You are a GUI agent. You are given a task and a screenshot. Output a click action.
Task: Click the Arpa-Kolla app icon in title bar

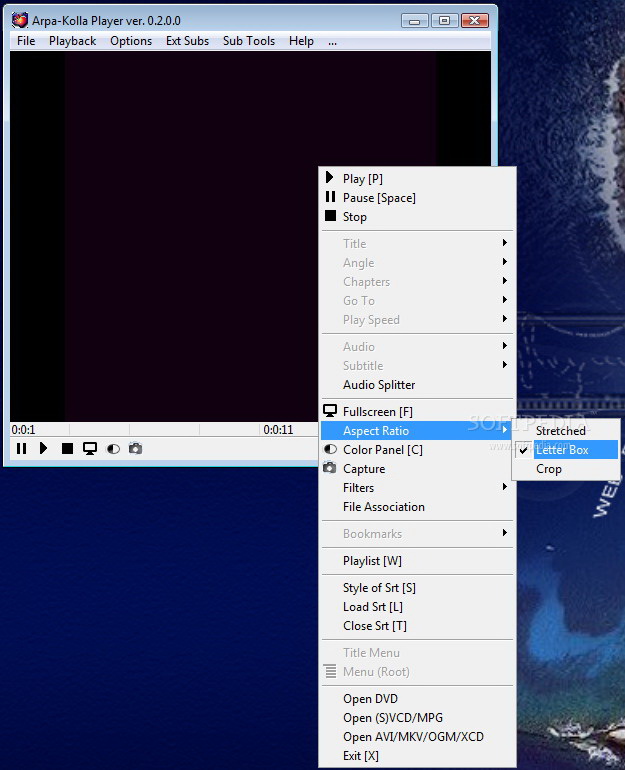tap(20, 20)
